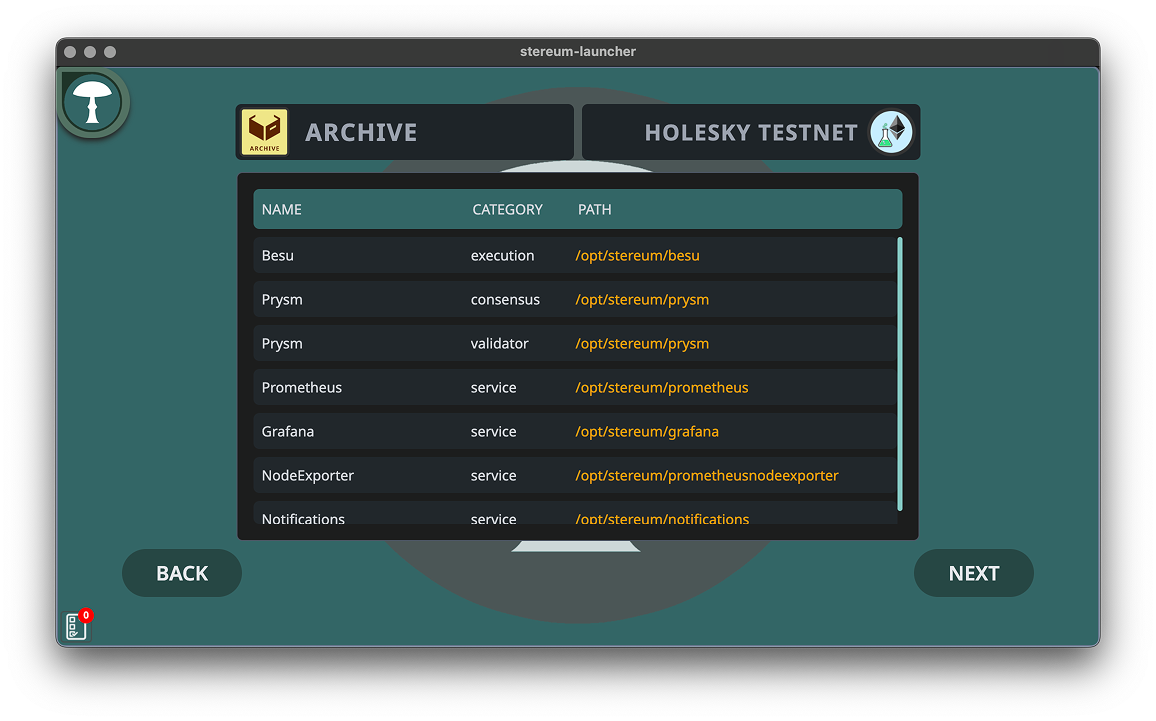The width and height of the screenshot is (1156, 721).
Task: Click the PATH column header
Action: tap(594, 209)
